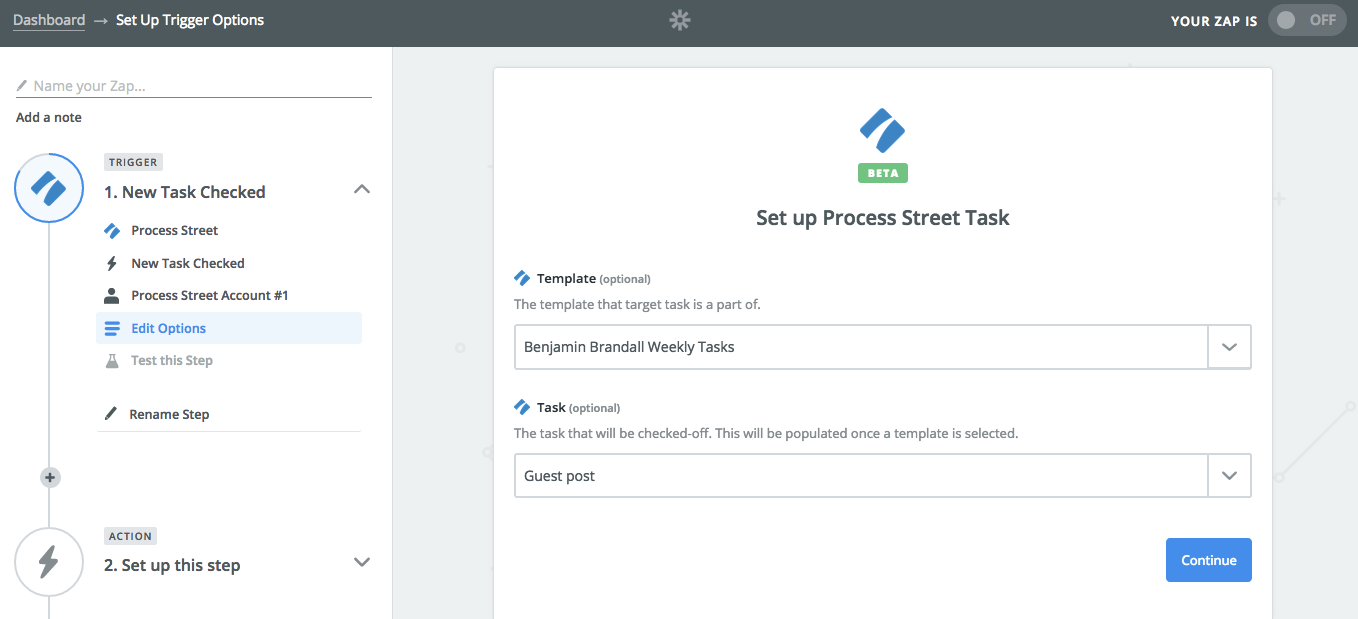Viewport: 1358px width, 619px height.
Task: Click the Add a note link
Action: tap(49, 117)
